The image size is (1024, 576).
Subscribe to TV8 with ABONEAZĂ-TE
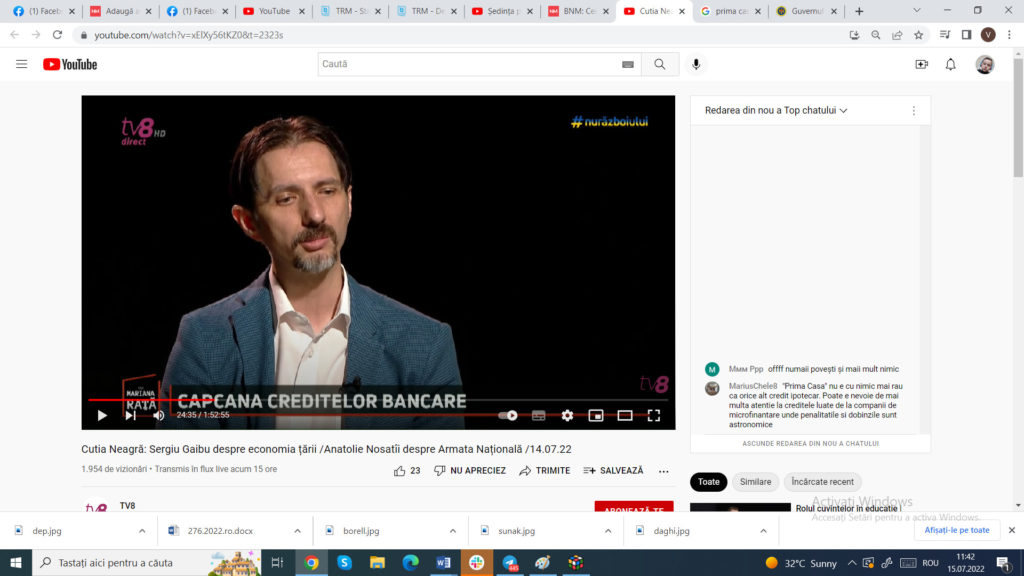633,508
